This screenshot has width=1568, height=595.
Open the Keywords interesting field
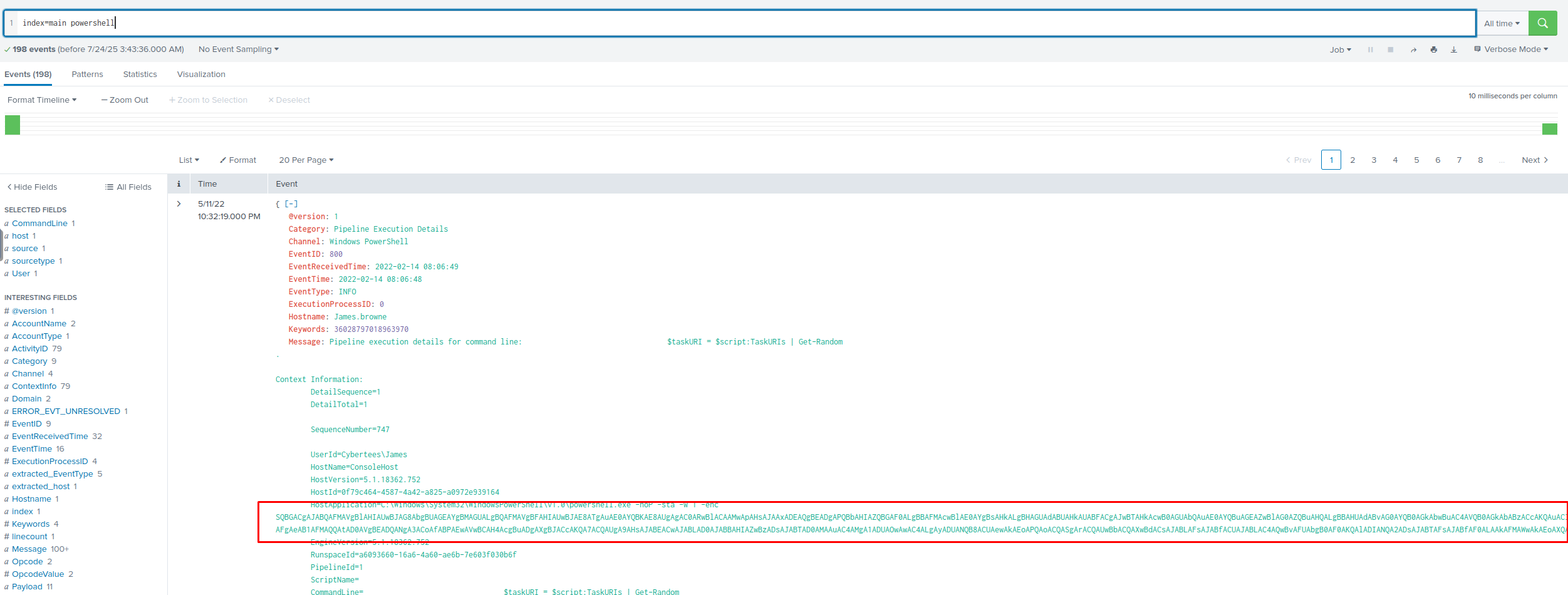click(x=30, y=524)
